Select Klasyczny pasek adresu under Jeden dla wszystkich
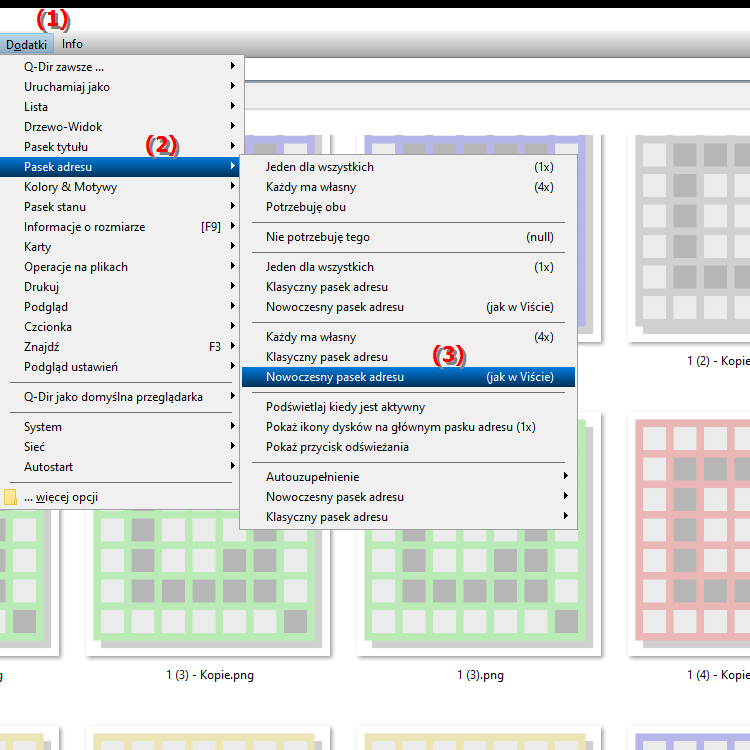 click(408, 287)
